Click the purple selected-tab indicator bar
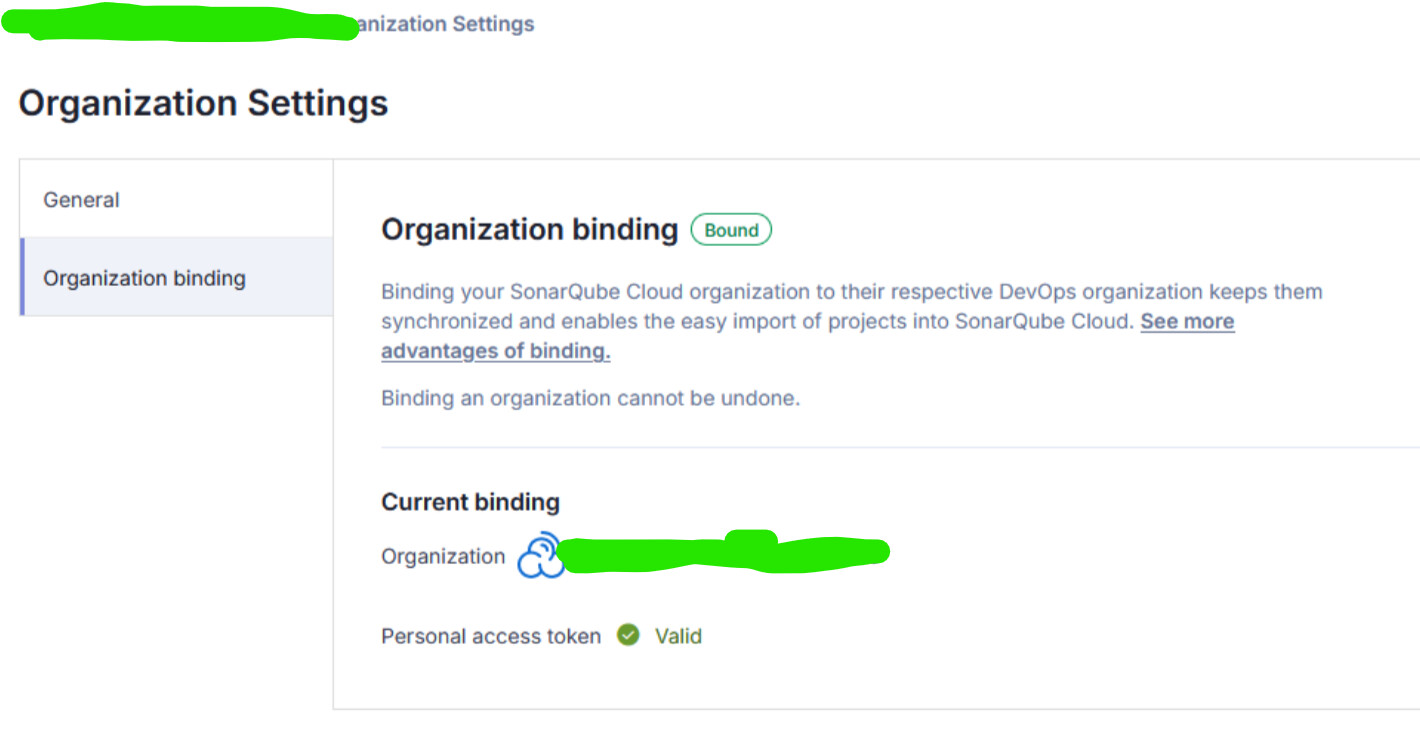Screen dimensions: 1420x731 click(x=22, y=277)
